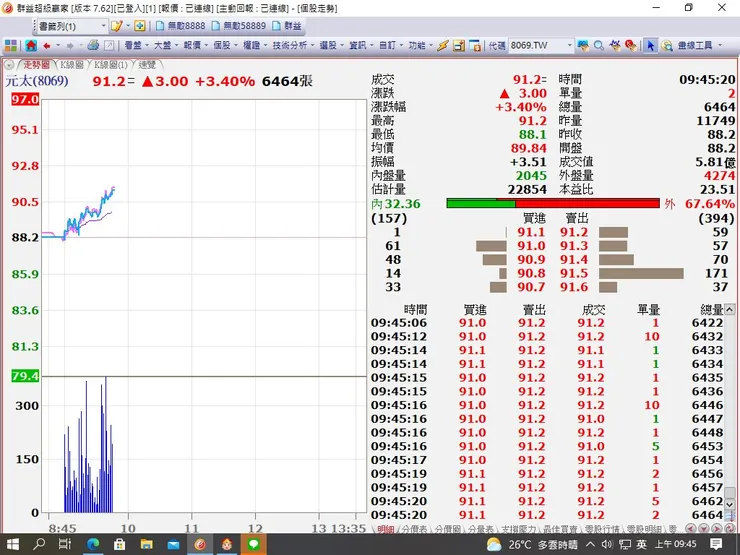This screenshot has width=740, height=555.
Task: Go to the home page icon
Action: click(x=31, y=45)
